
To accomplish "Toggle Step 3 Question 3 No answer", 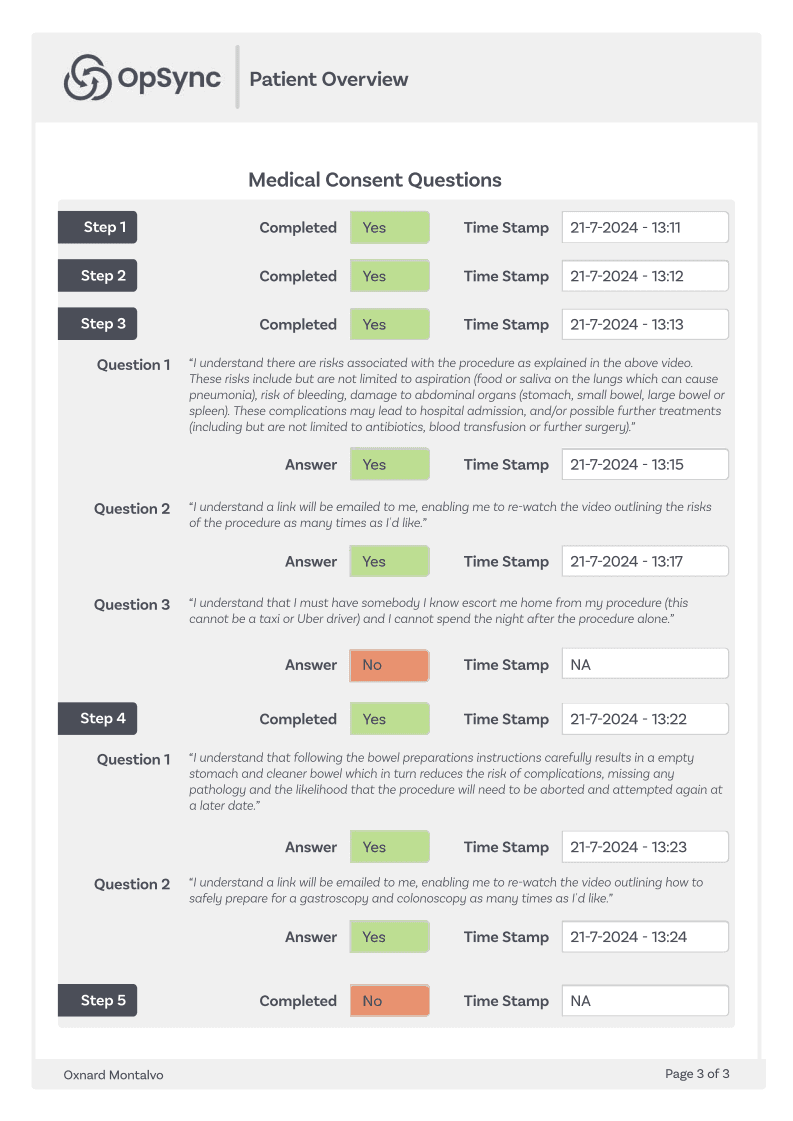I will point(390,665).
